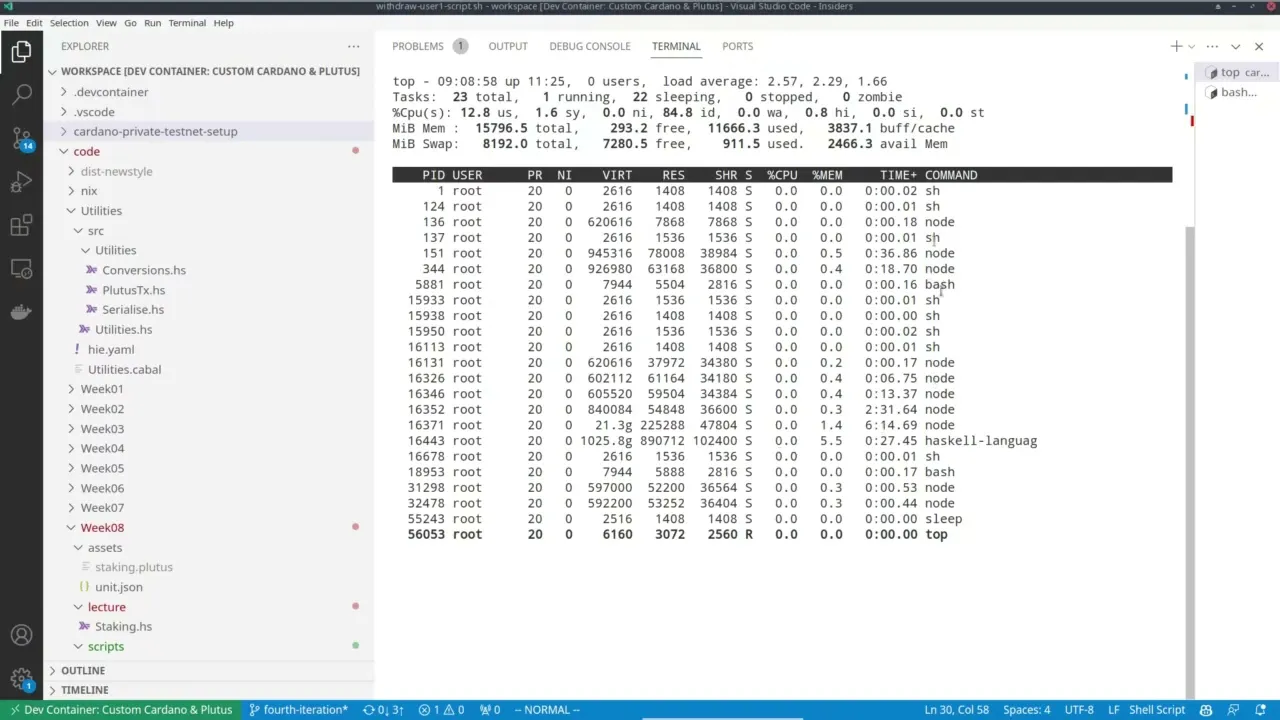Collapse the Week08 folder
This screenshot has width=1280, height=720.
pyautogui.click(x=102, y=527)
